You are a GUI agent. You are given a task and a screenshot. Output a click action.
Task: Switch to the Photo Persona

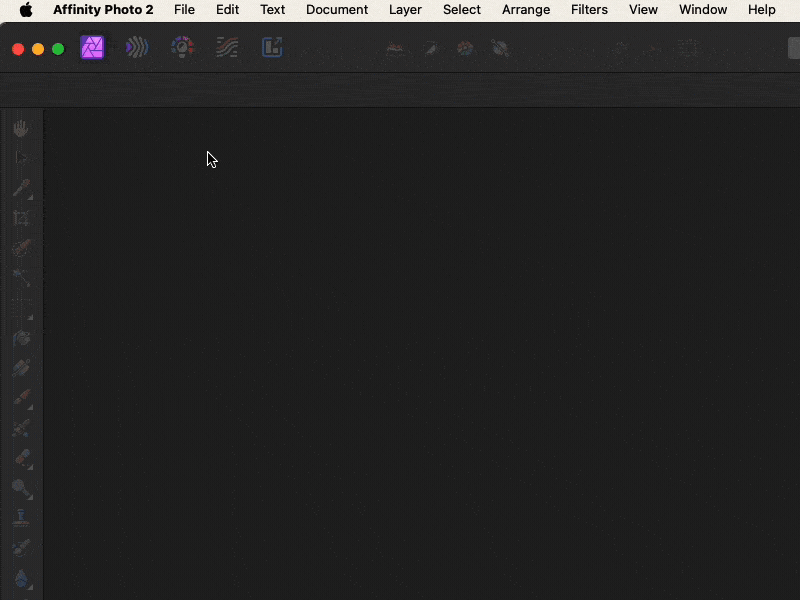click(x=92, y=48)
